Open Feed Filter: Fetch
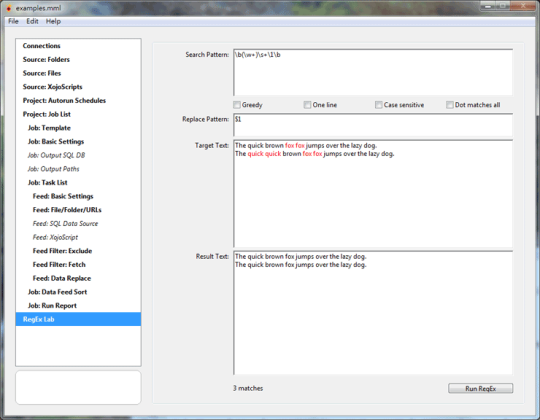Viewport: 540px width, 420px height. (78, 265)
